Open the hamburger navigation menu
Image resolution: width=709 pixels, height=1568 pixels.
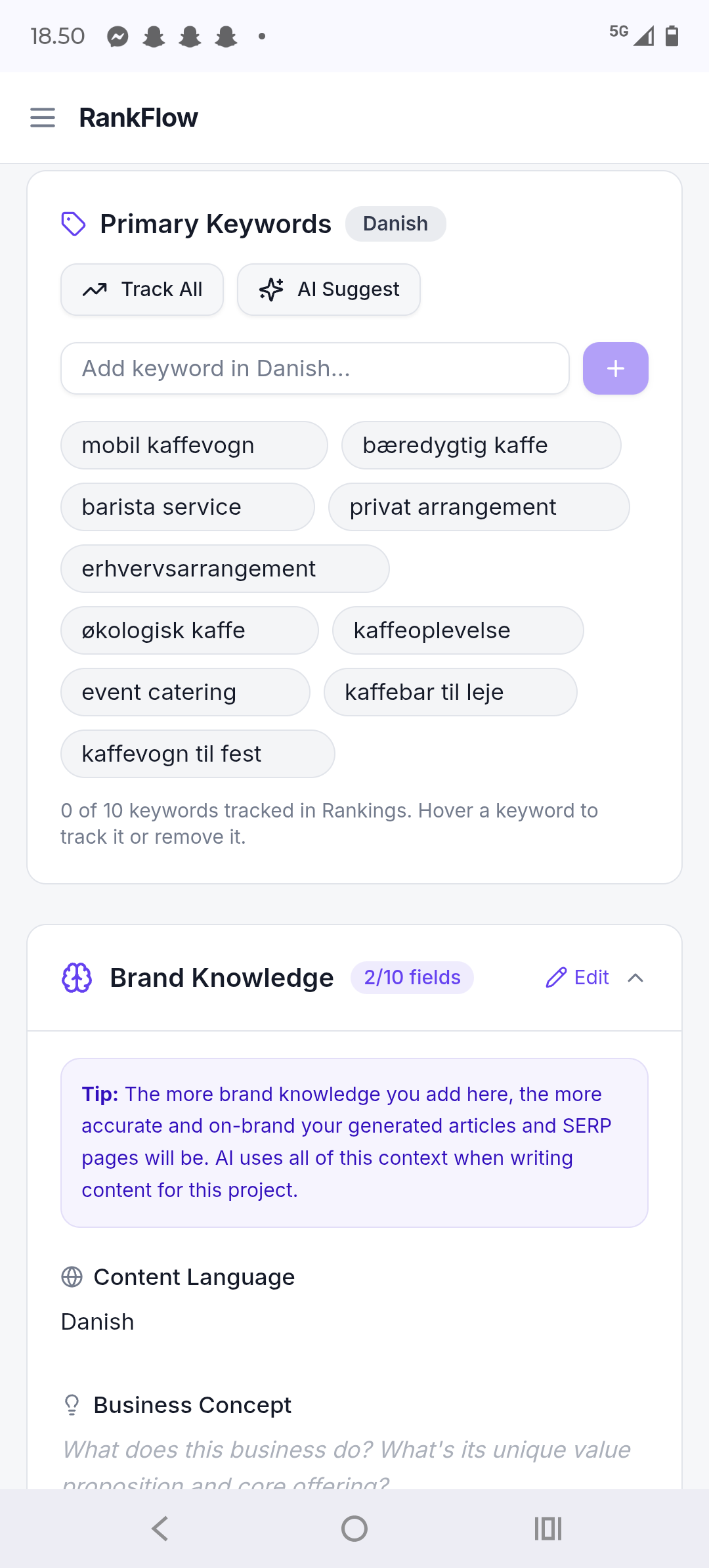[x=43, y=118]
